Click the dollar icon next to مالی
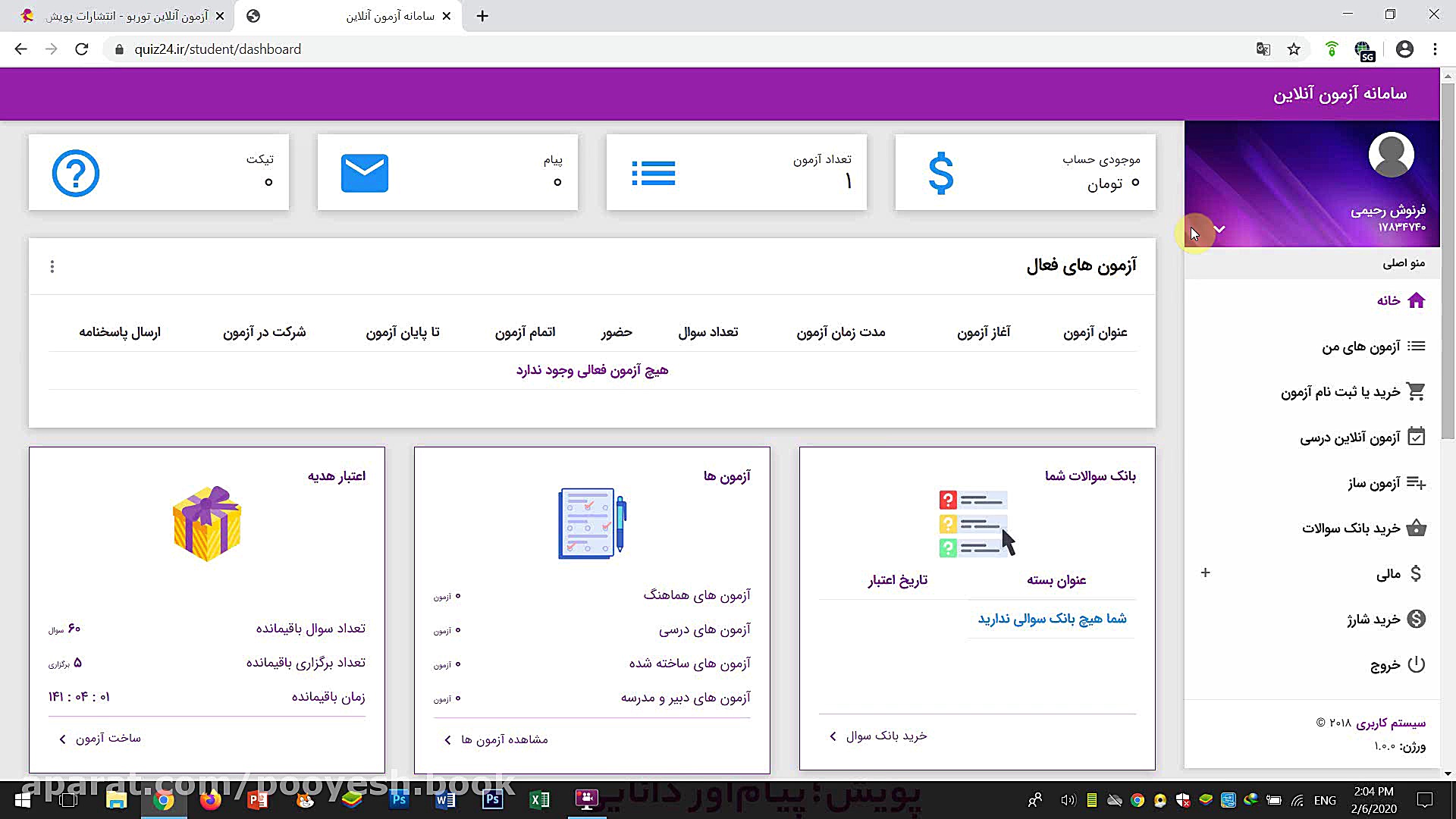This screenshot has height=819, width=1456. click(x=1415, y=573)
